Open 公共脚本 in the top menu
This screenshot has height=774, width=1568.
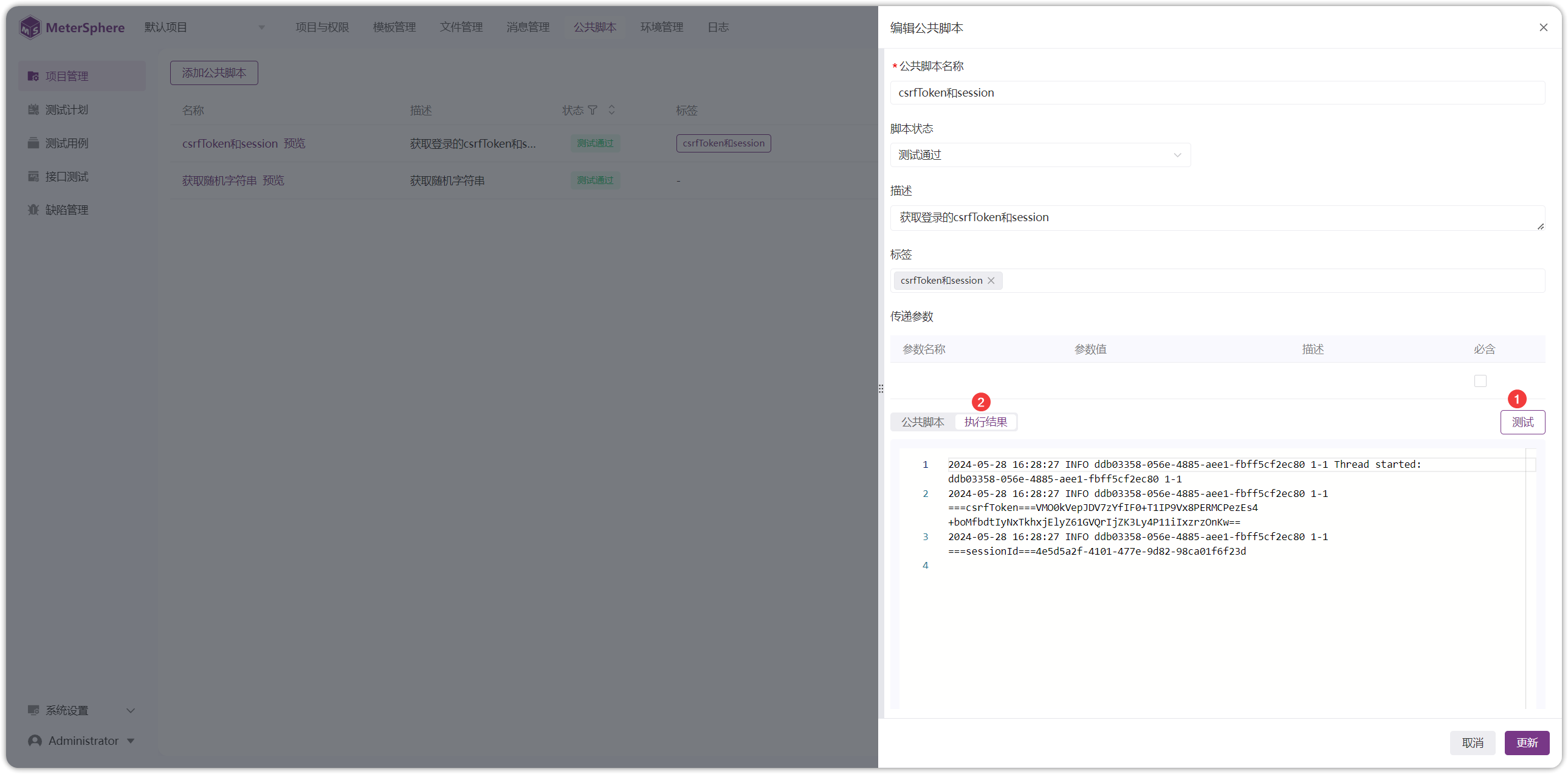click(595, 27)
